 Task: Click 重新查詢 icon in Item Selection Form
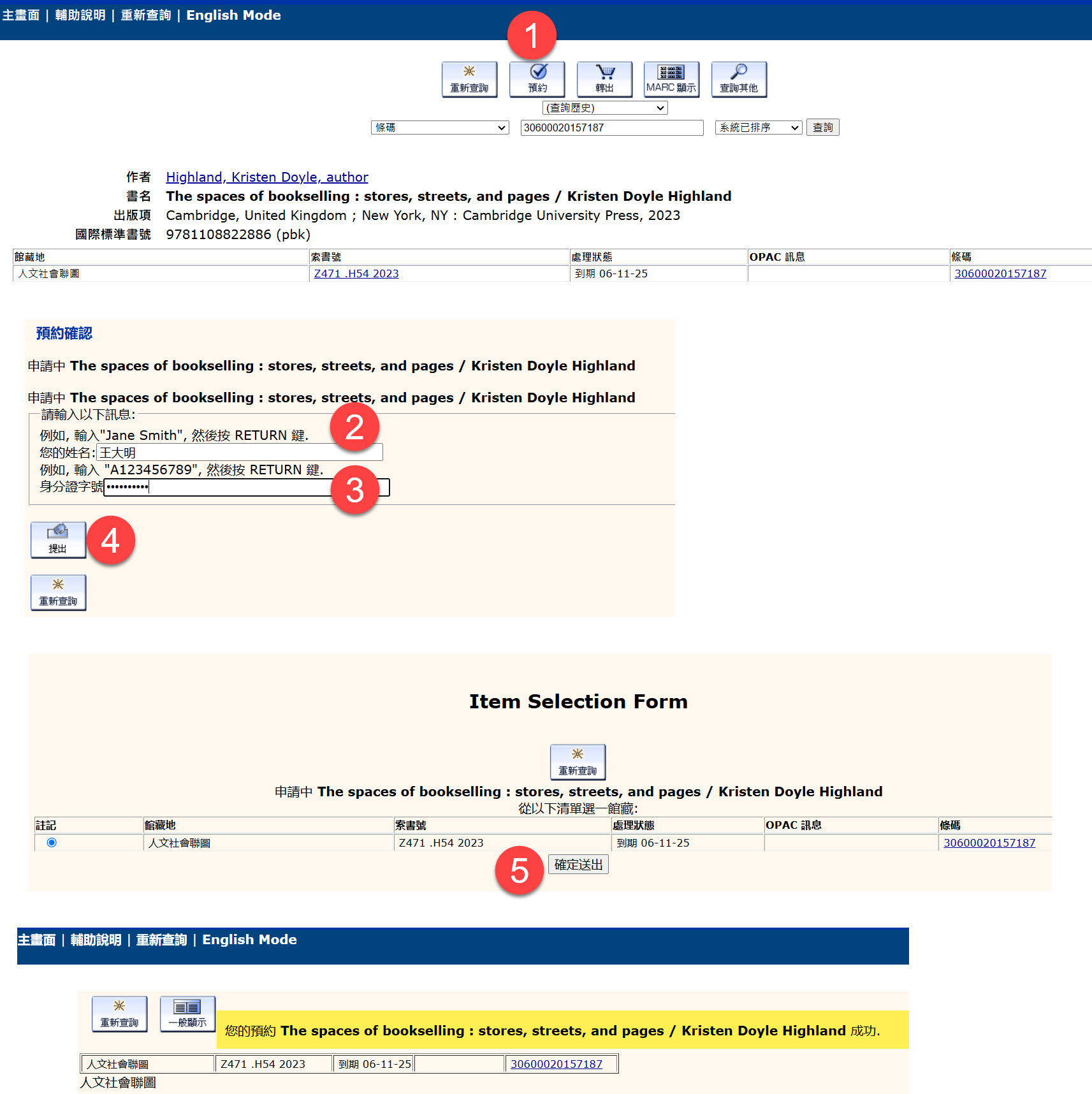click(578, 762)
